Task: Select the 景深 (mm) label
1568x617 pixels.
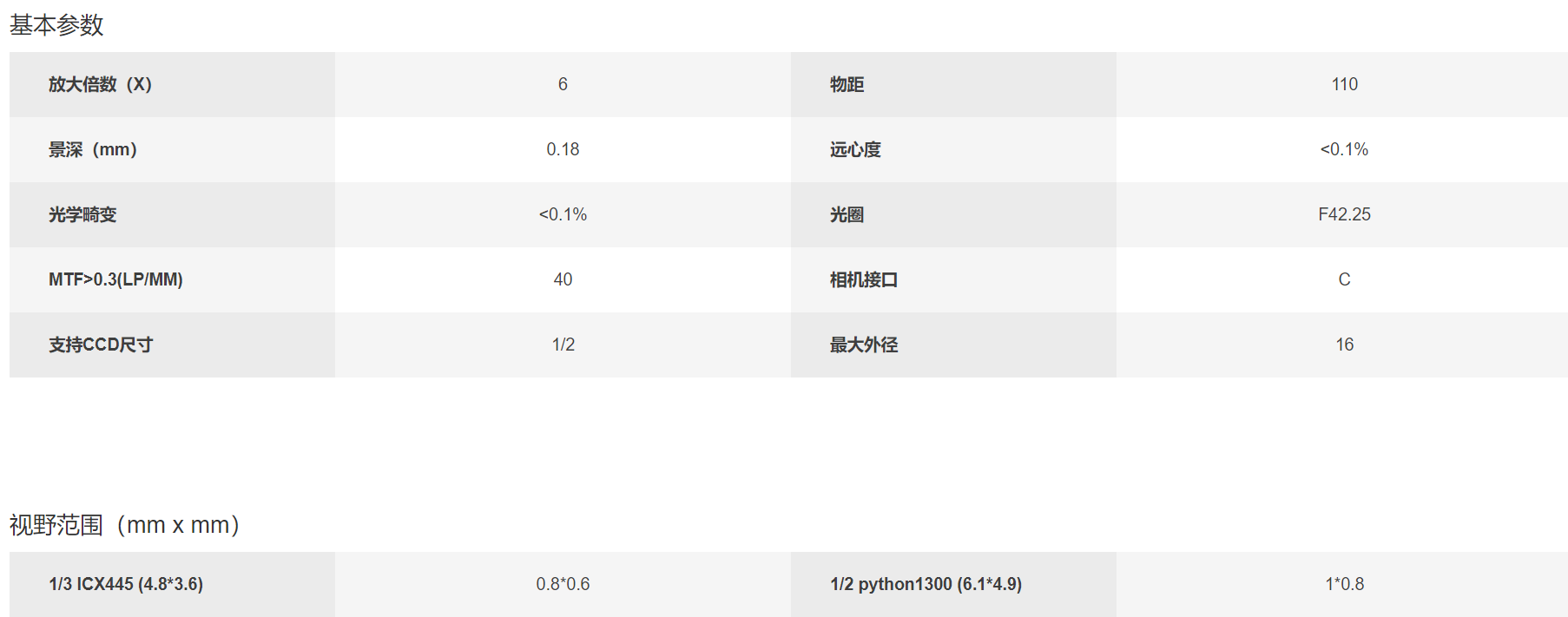Action: tap(93, 149)
